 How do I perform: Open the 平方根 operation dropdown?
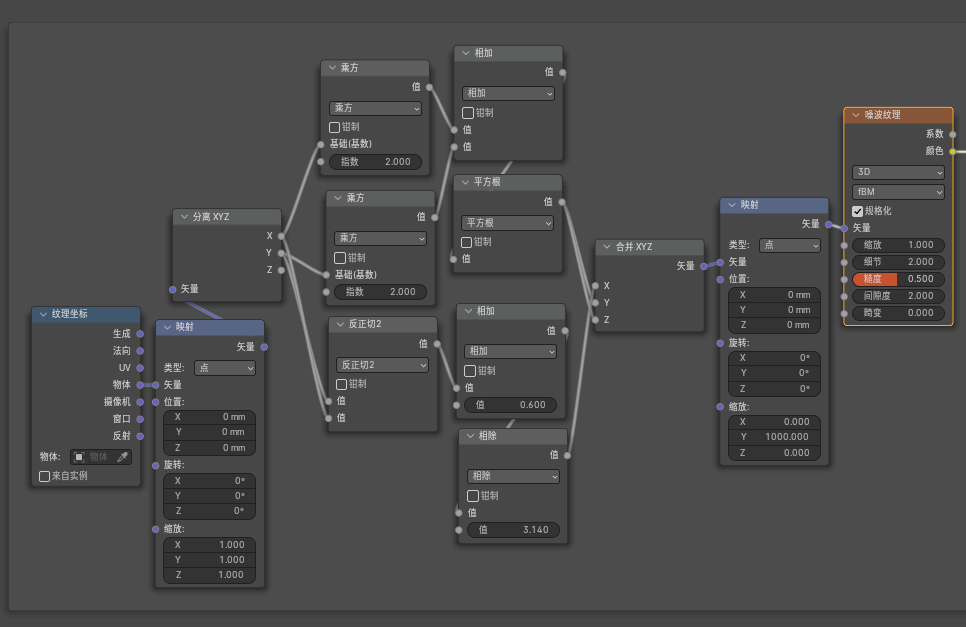[x=507, y=223]
